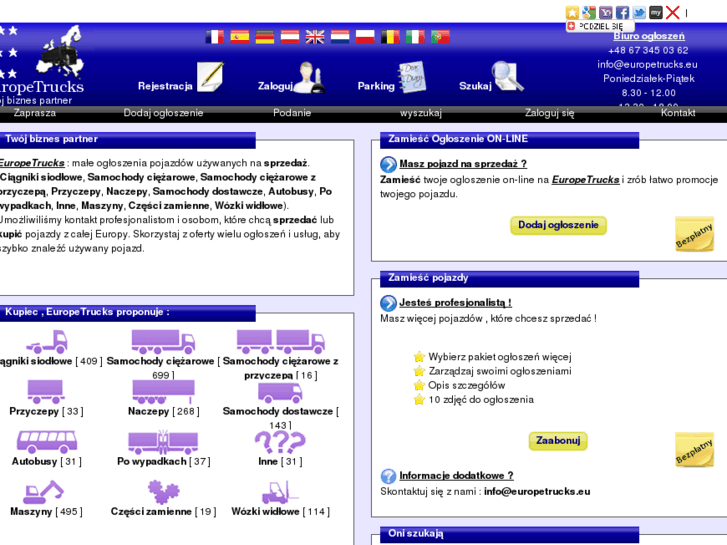Click info@europetrucks.eu in header
Screen dimensions: 727x545
pyautogui.click(x=647, y=64)
